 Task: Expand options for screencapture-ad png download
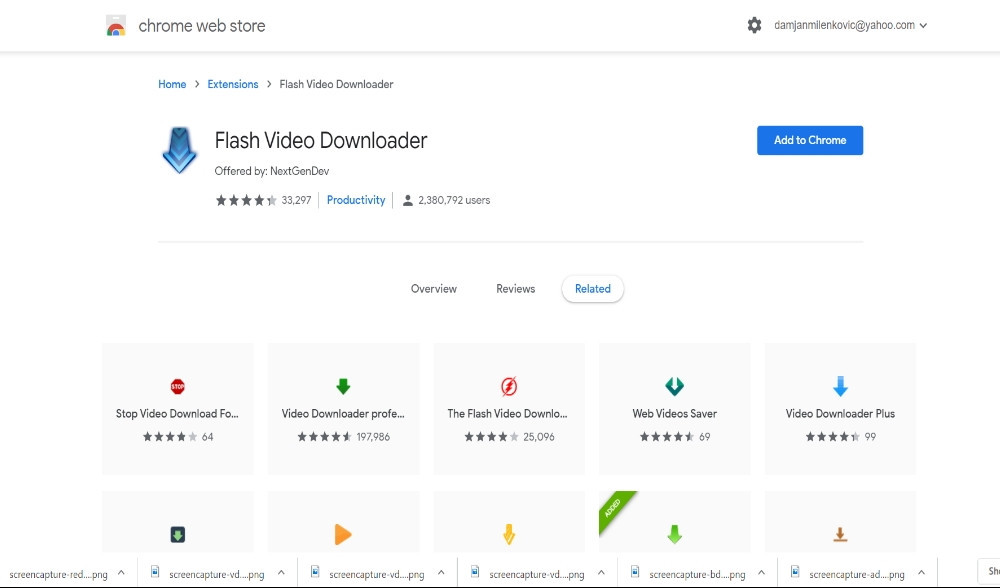pyautogui.click(x=921, y=573)
